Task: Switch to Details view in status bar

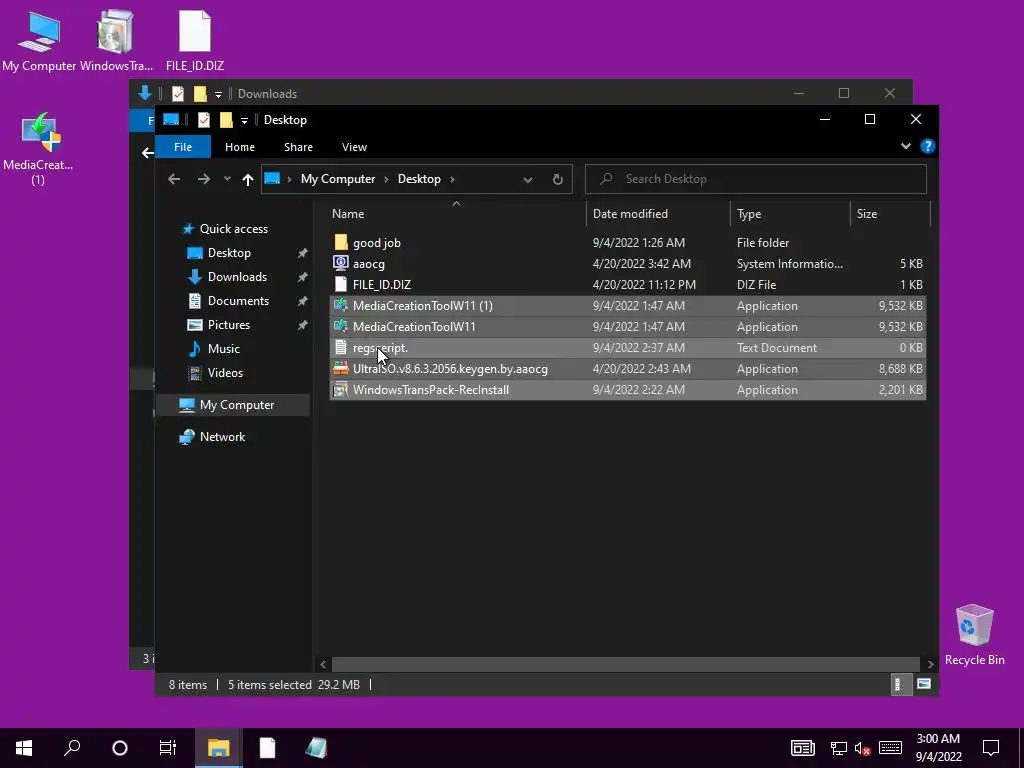Action: coord(901,684)
